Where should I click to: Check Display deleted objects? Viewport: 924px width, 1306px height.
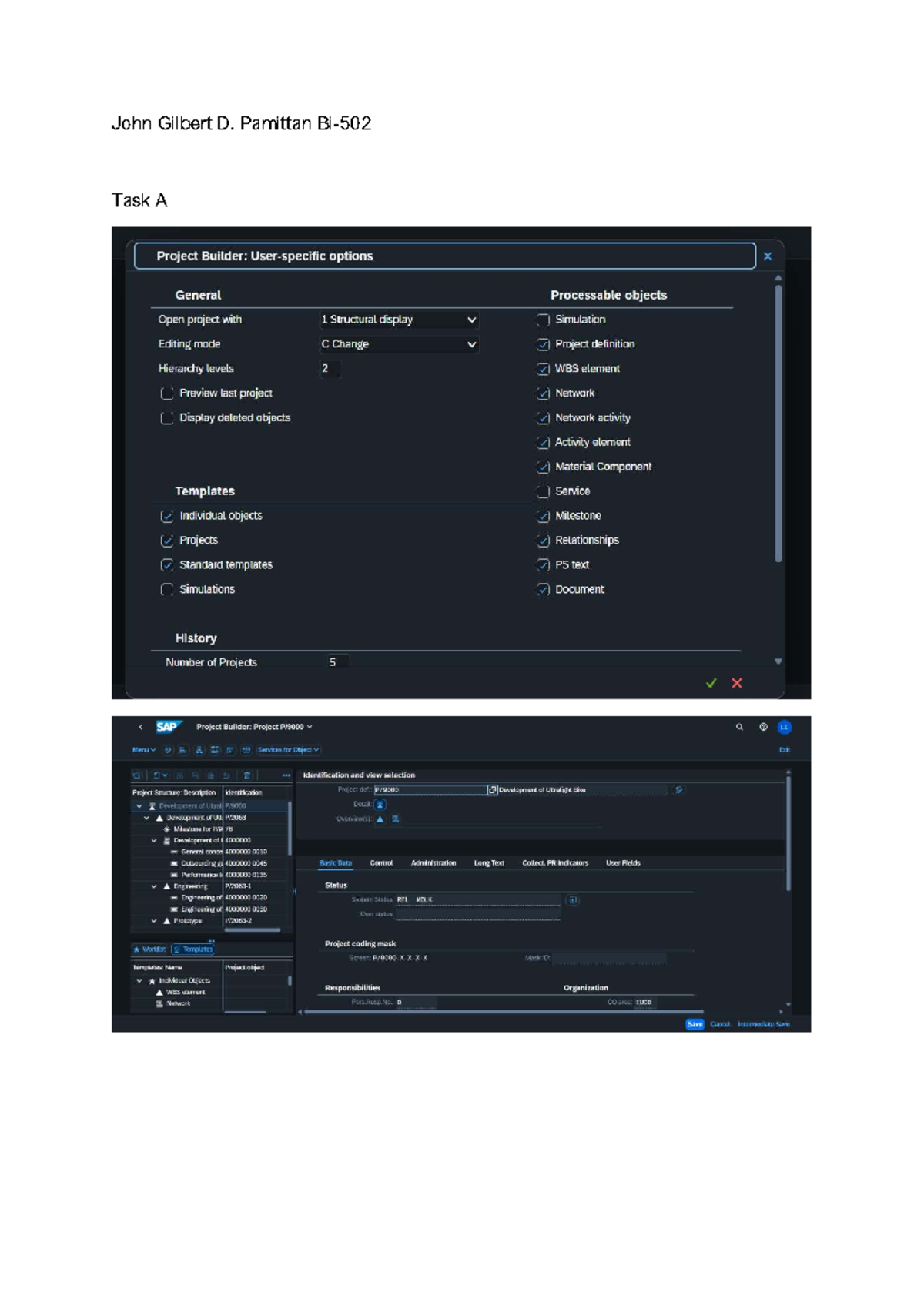click(x=167, y=418)
